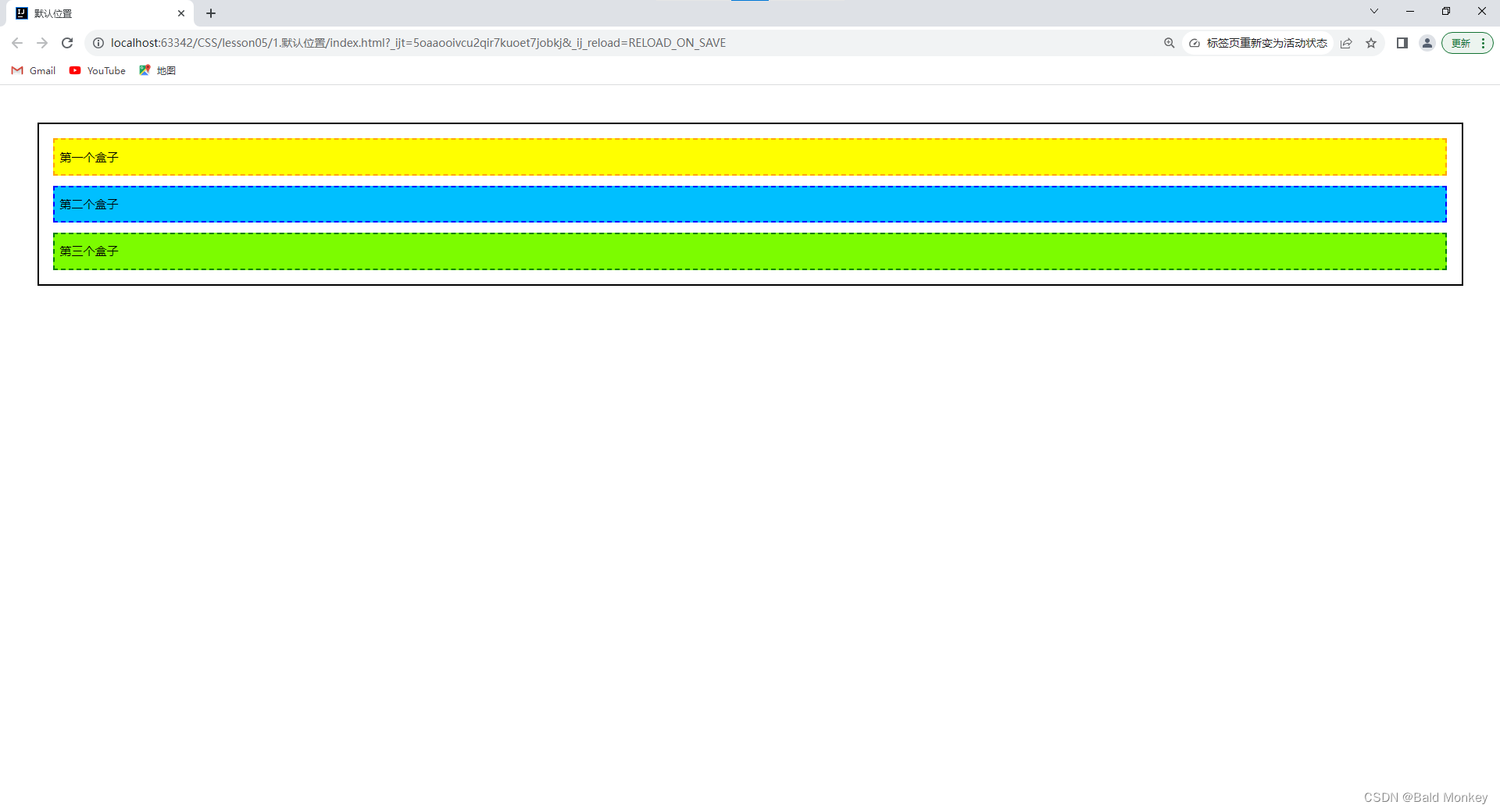The image size is (1500, 812).
Task: Click the text 第三个盒子
Action: (89, 251)
